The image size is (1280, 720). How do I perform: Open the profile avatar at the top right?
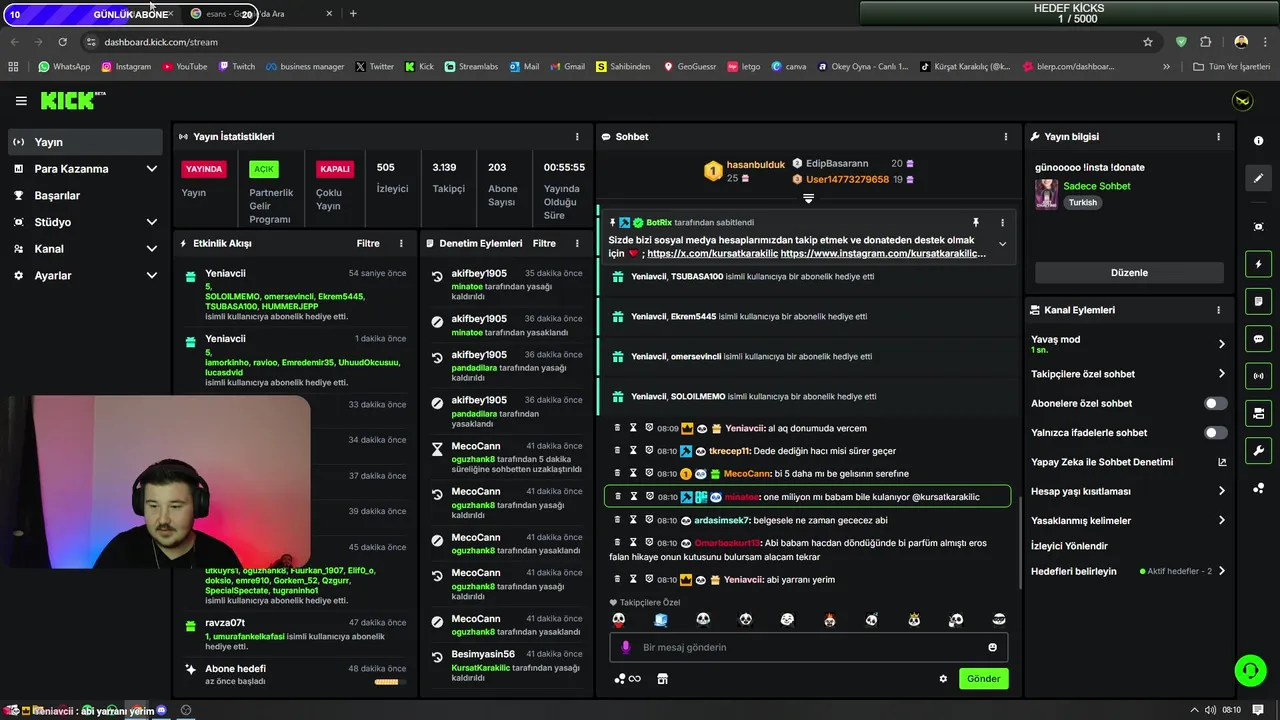pyautogui.click(x=1242, y=101)
